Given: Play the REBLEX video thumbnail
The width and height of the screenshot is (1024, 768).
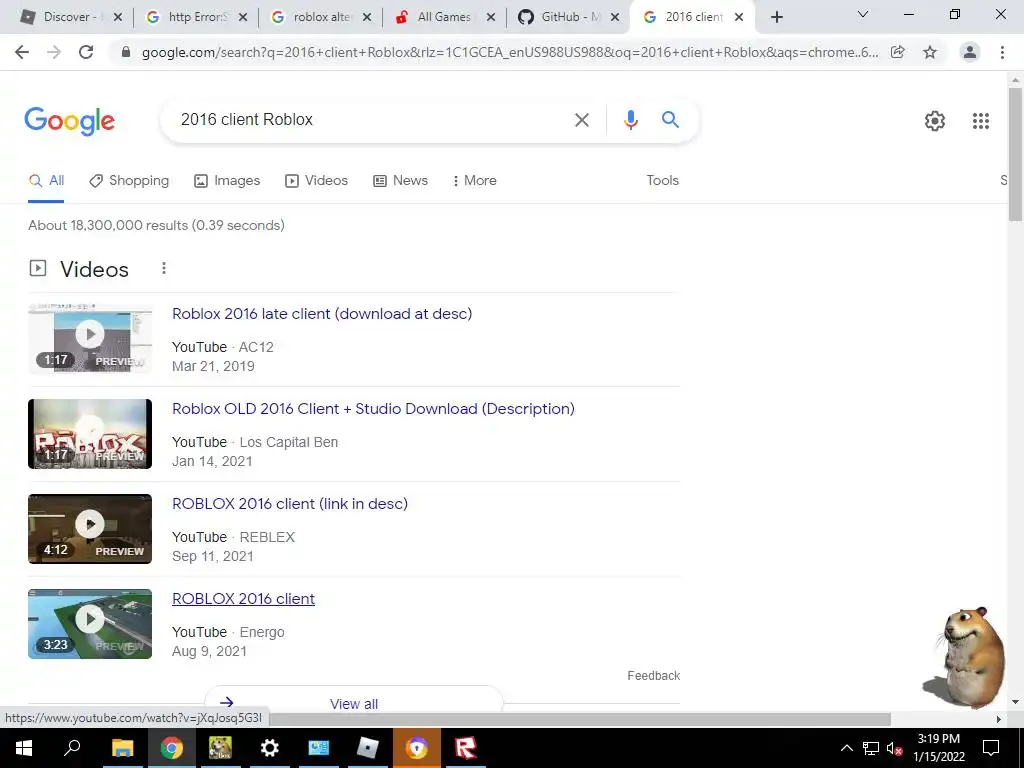Looking at the screenshot, I should [90, 529].
